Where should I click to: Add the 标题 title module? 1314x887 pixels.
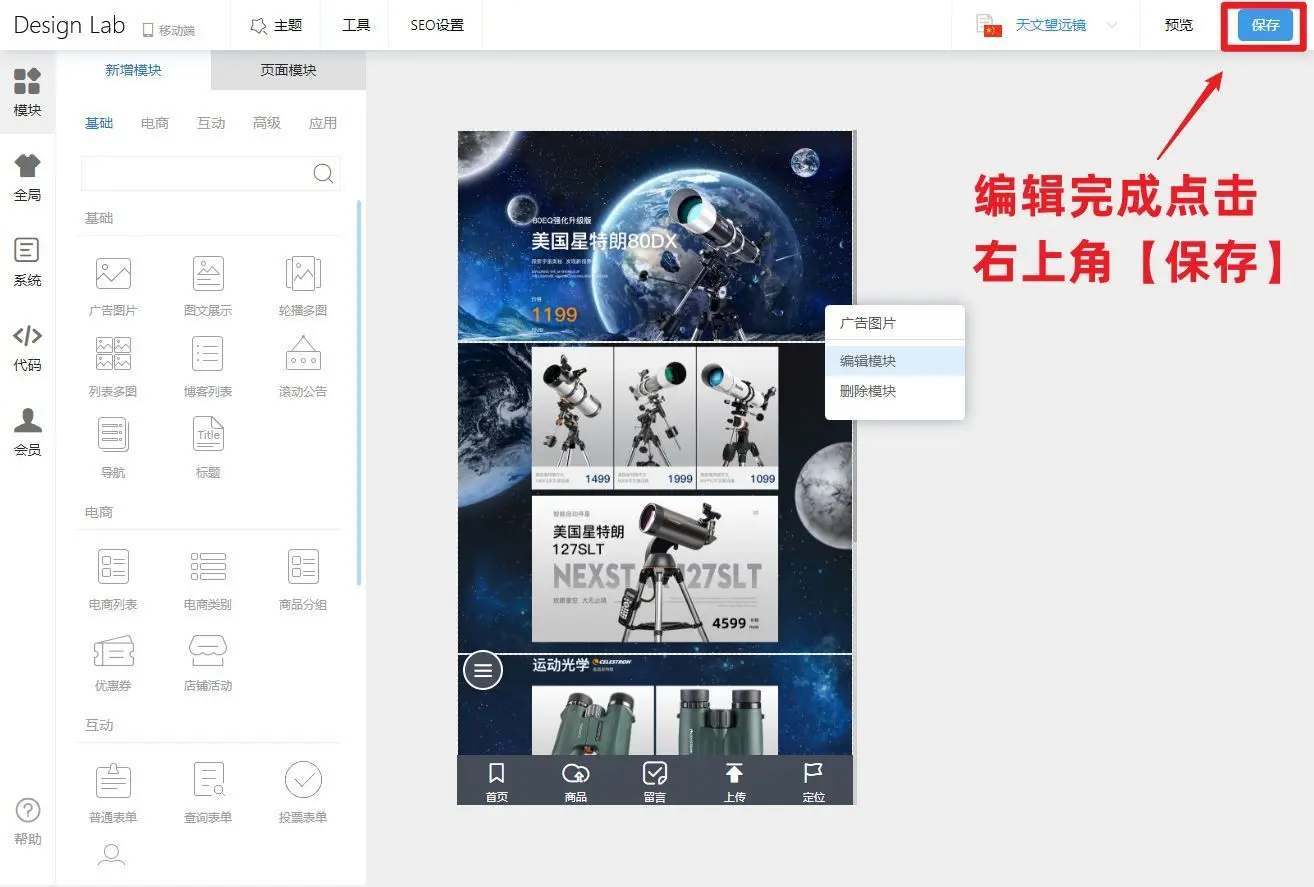tap(208, 448)
